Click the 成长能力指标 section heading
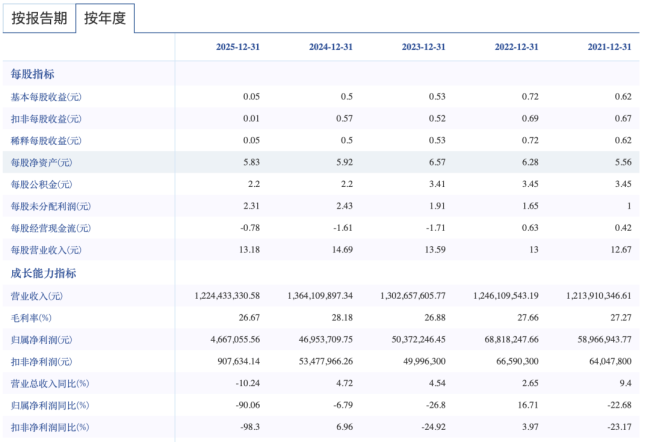650x442 pixels. coord(43,273)
